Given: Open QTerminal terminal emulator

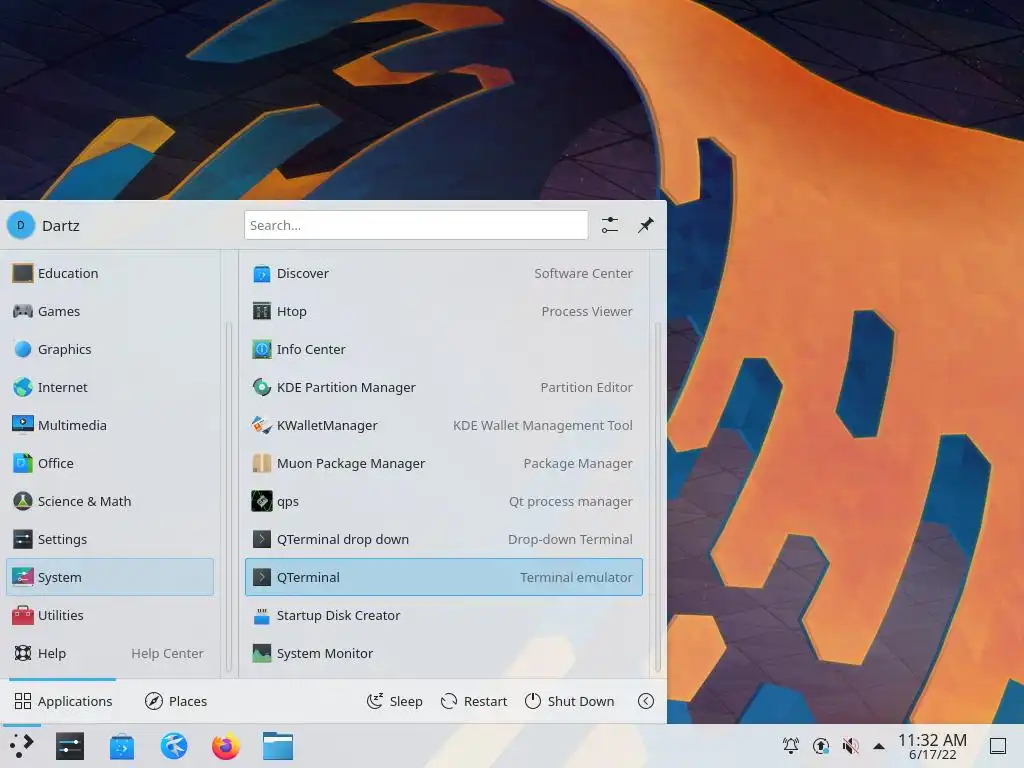Looking at the screenshot, I should coord(443,577).
